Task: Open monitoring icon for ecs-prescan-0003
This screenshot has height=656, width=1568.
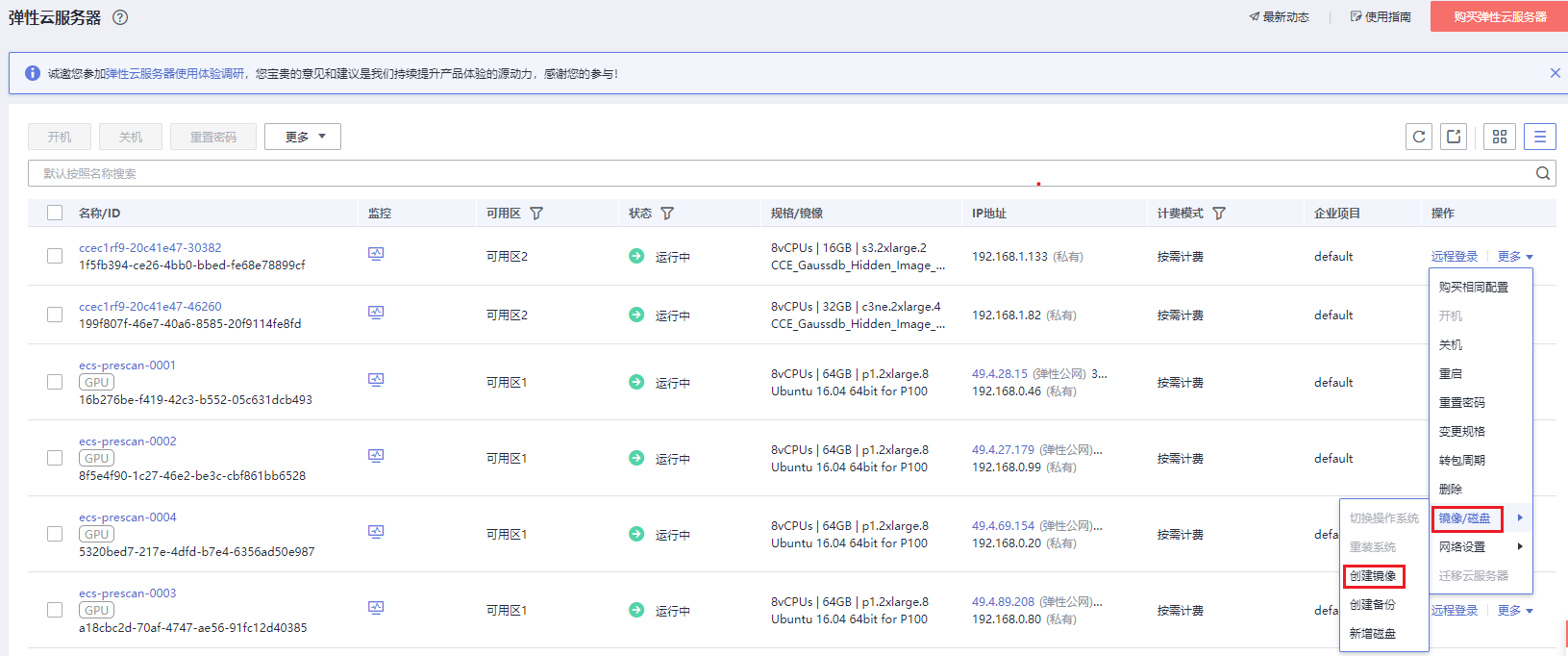Action: click(376, 608)
